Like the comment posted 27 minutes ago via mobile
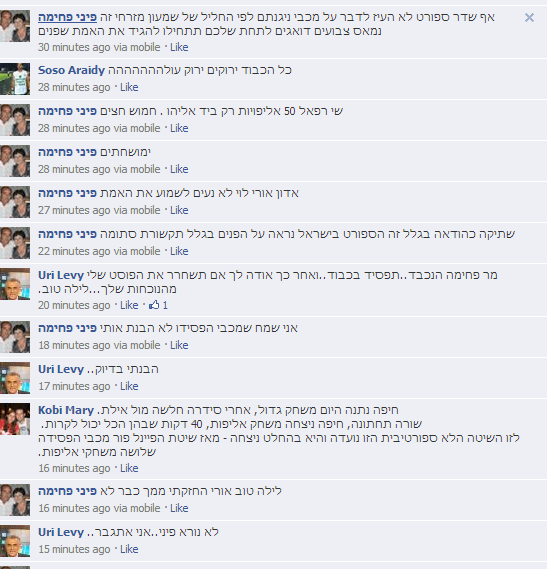 coord(179,210)
